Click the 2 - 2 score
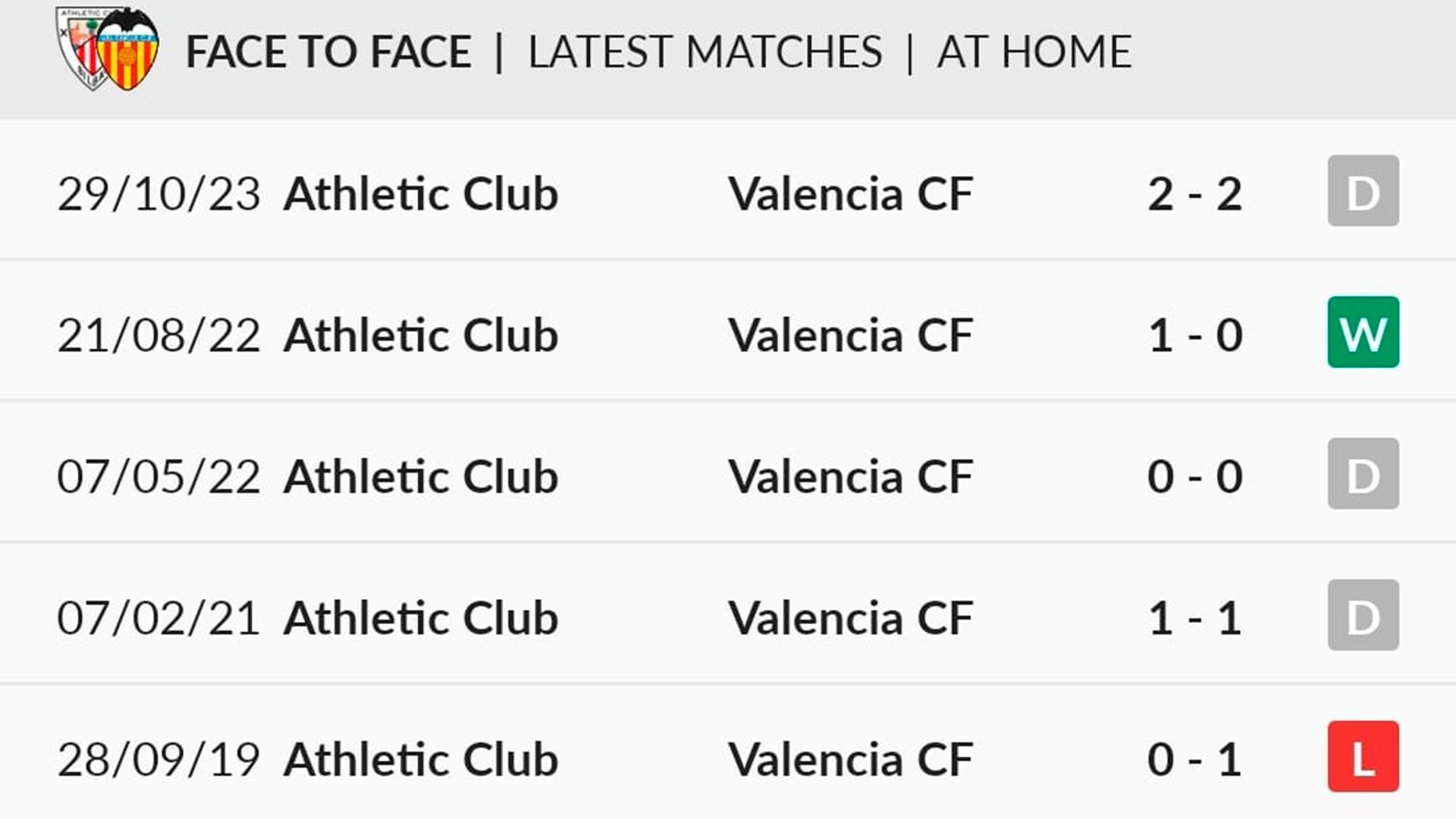This screenshot has height=819, width=1456. pos(1194,194)
